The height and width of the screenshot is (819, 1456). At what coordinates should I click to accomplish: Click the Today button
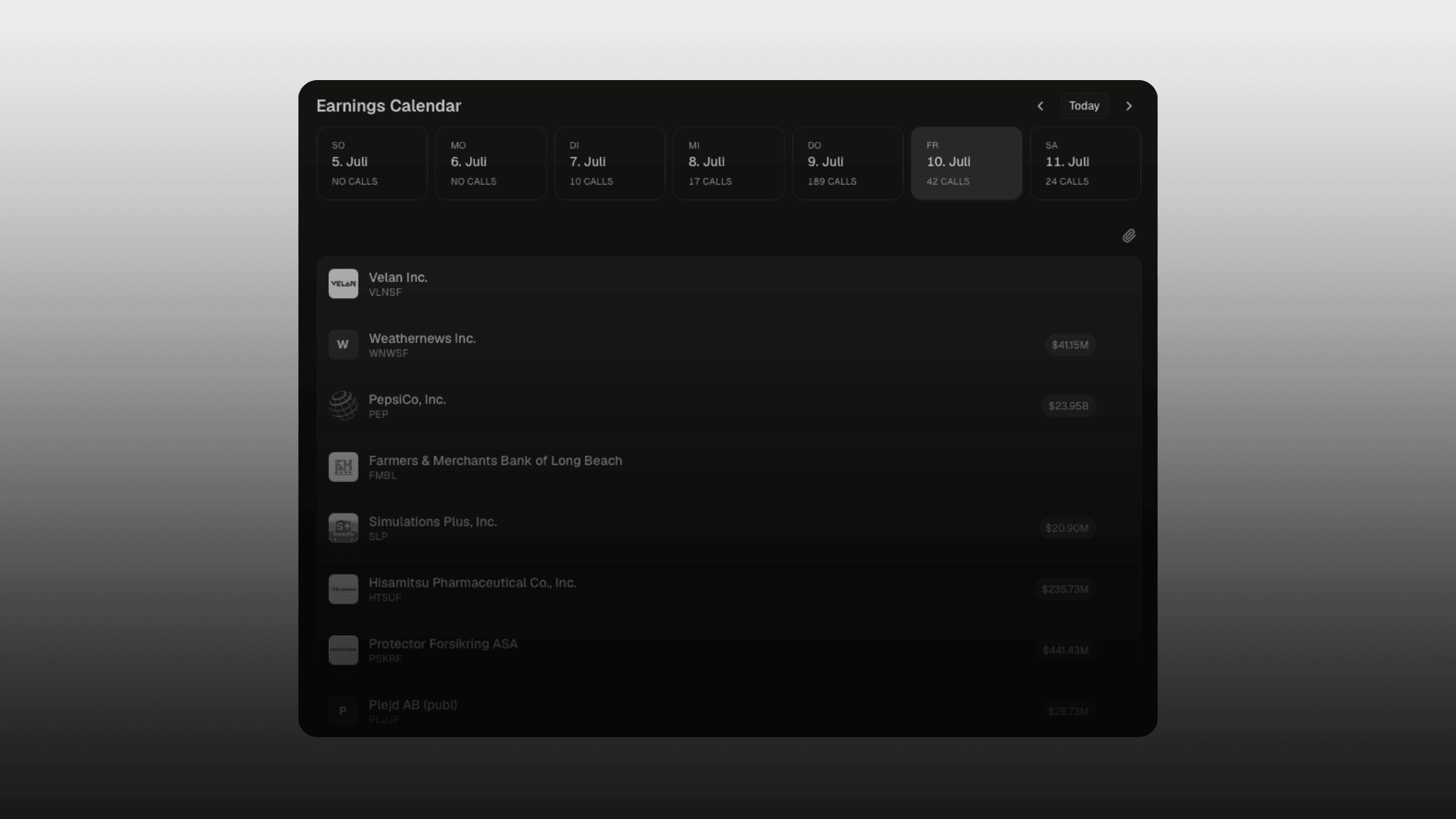pyautogui.click(x=1084, y=106)
